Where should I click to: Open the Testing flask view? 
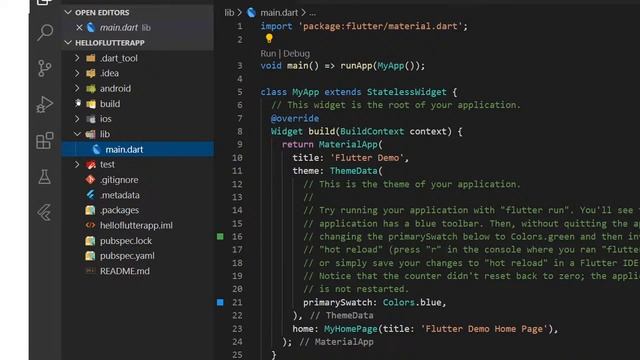click(44, 176)
